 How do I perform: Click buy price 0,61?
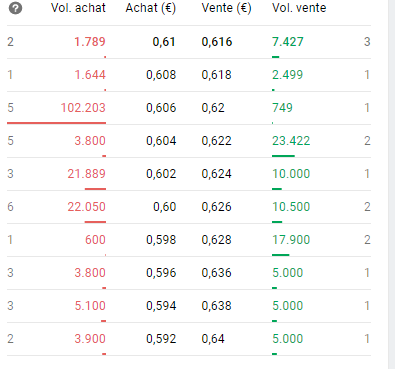pyautogui.click(x=164, y=42)
